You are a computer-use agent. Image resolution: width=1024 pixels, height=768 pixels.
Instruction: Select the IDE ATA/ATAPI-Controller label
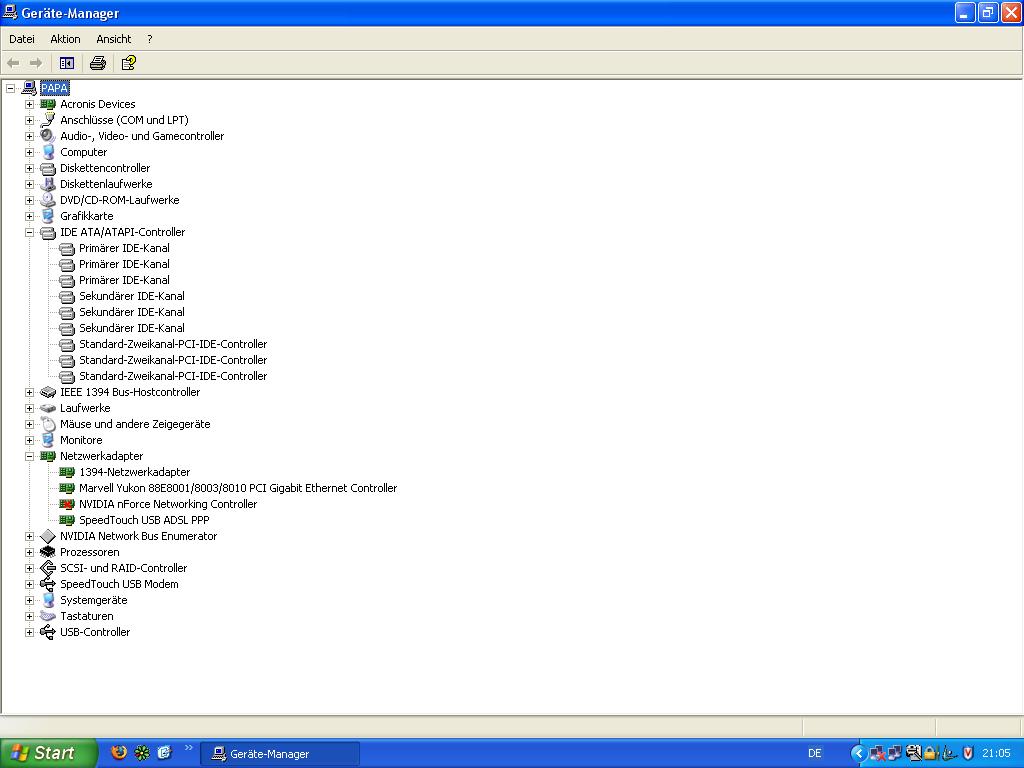pos(122,232)
